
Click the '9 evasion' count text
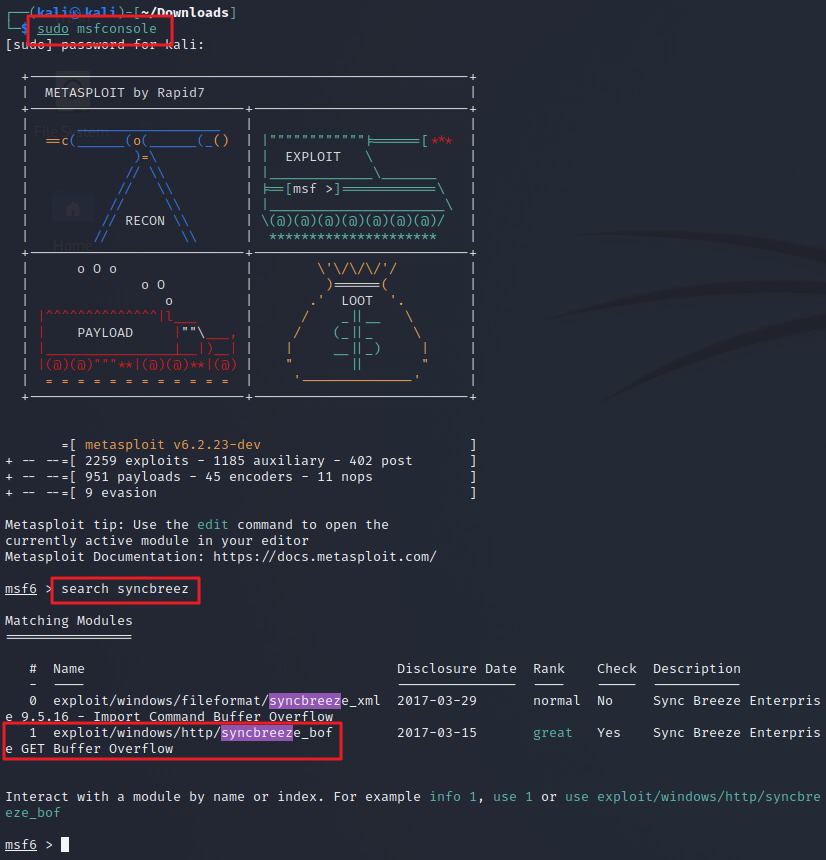pyautogui.click(x=121, y=493)
